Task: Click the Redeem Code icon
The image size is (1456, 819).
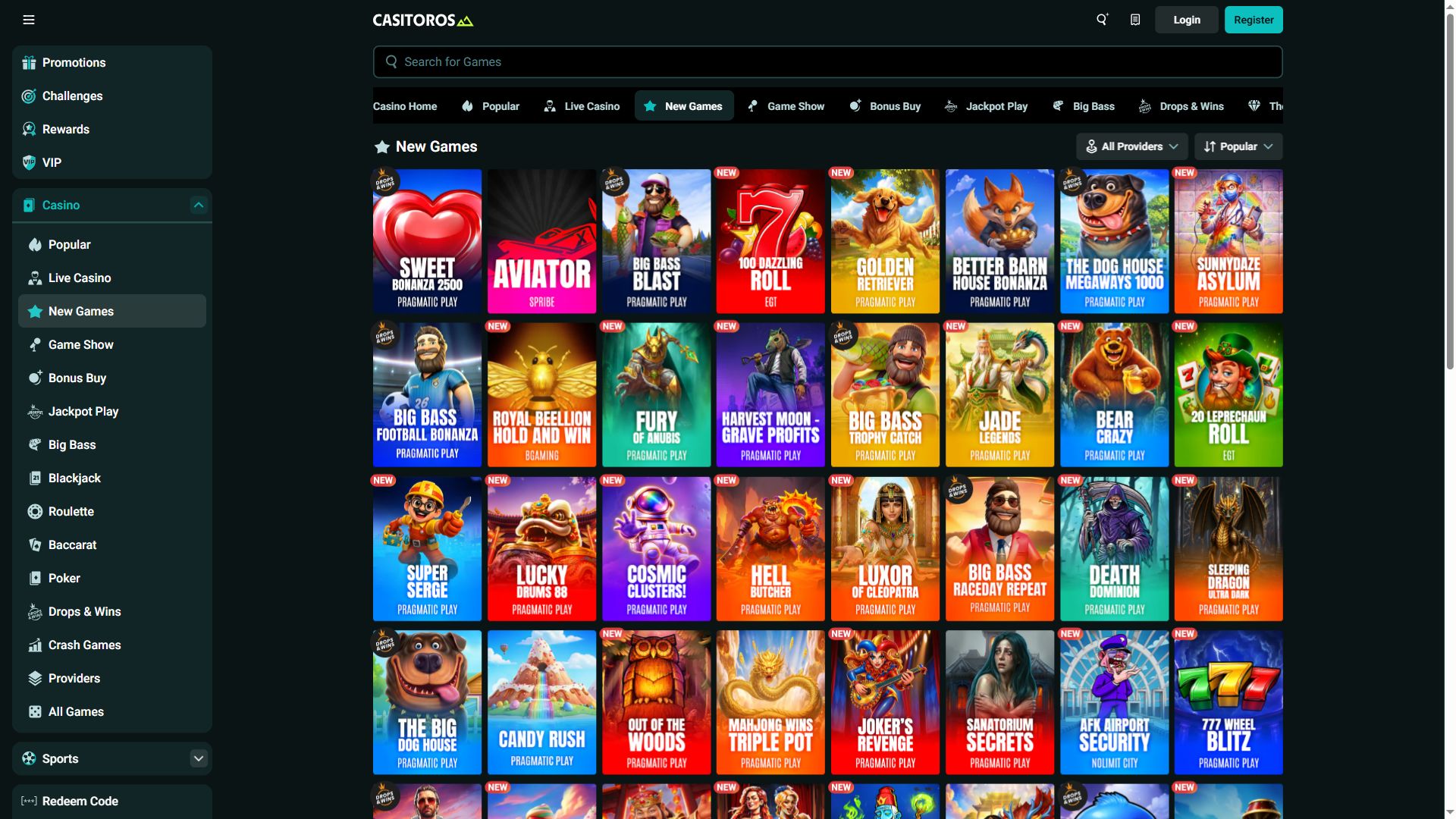Action: (x=29, y=801)
